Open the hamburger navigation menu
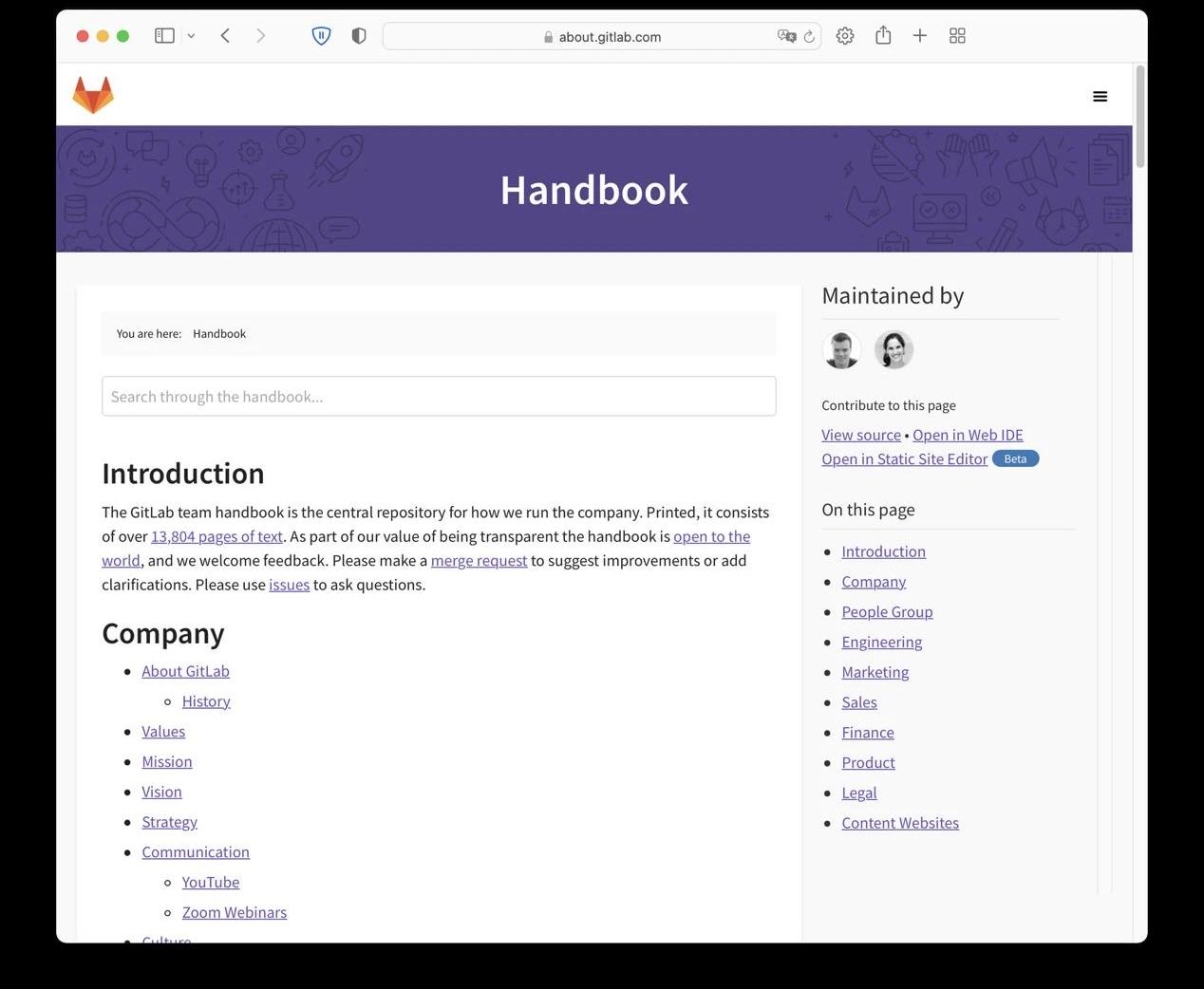 point(1100,96)
